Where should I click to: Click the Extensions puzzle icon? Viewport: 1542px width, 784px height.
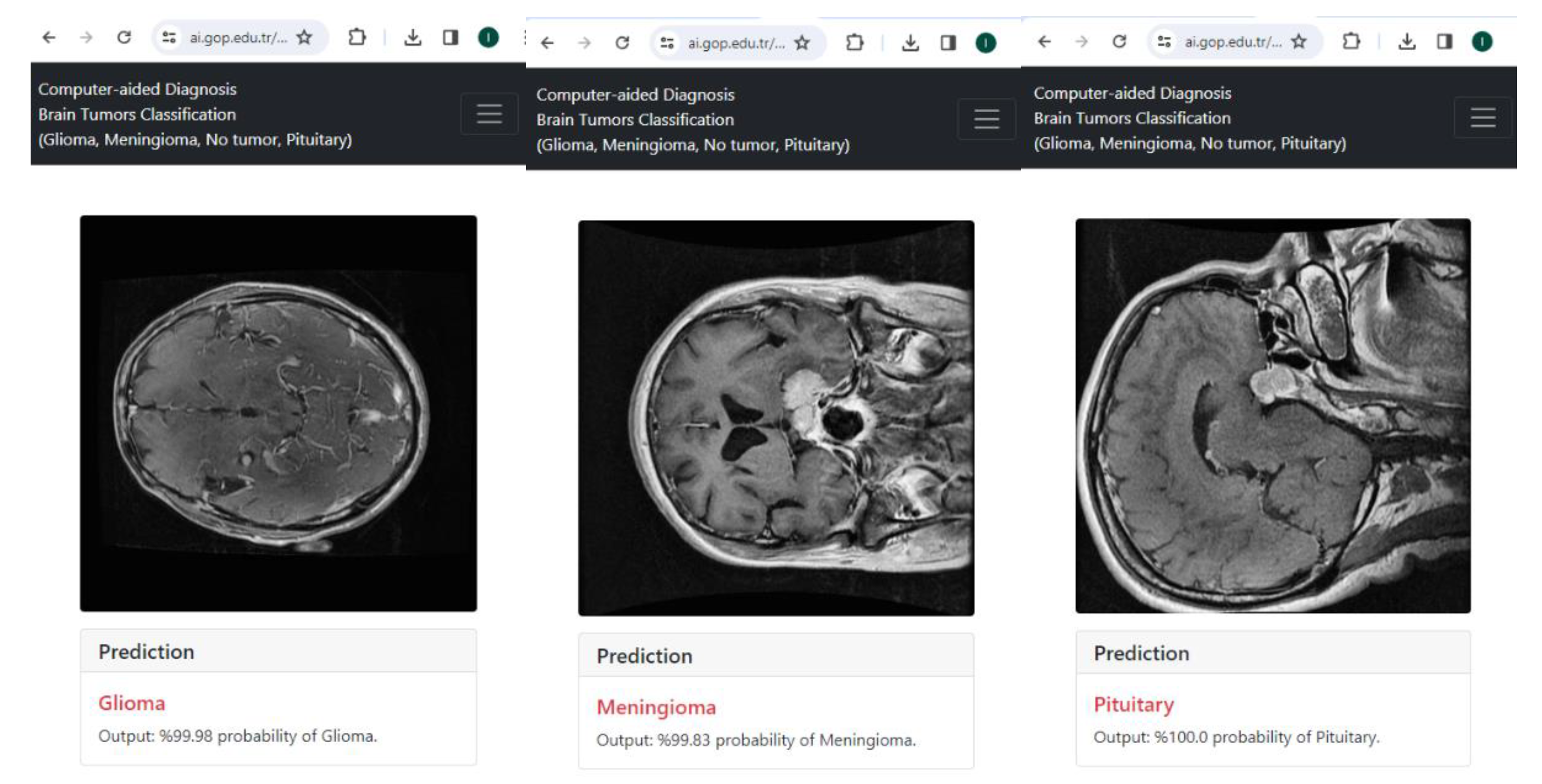pyautogui.click(x=358, y=37)
